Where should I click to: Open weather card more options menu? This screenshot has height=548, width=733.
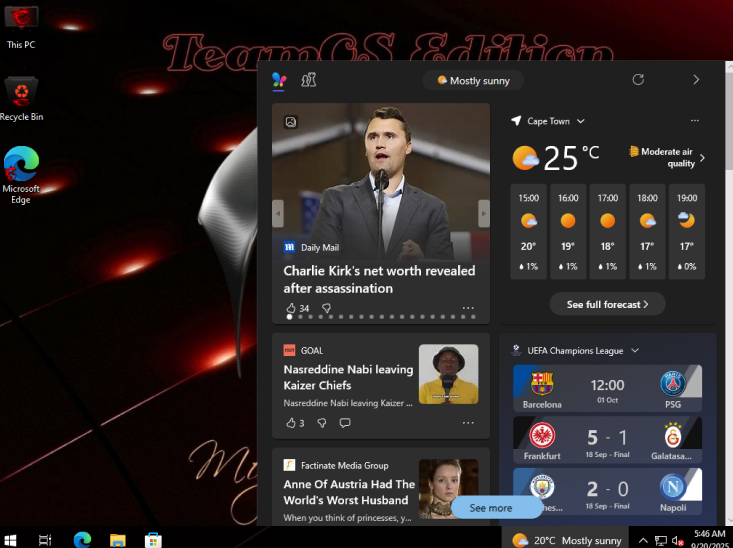tap(695, 121)
